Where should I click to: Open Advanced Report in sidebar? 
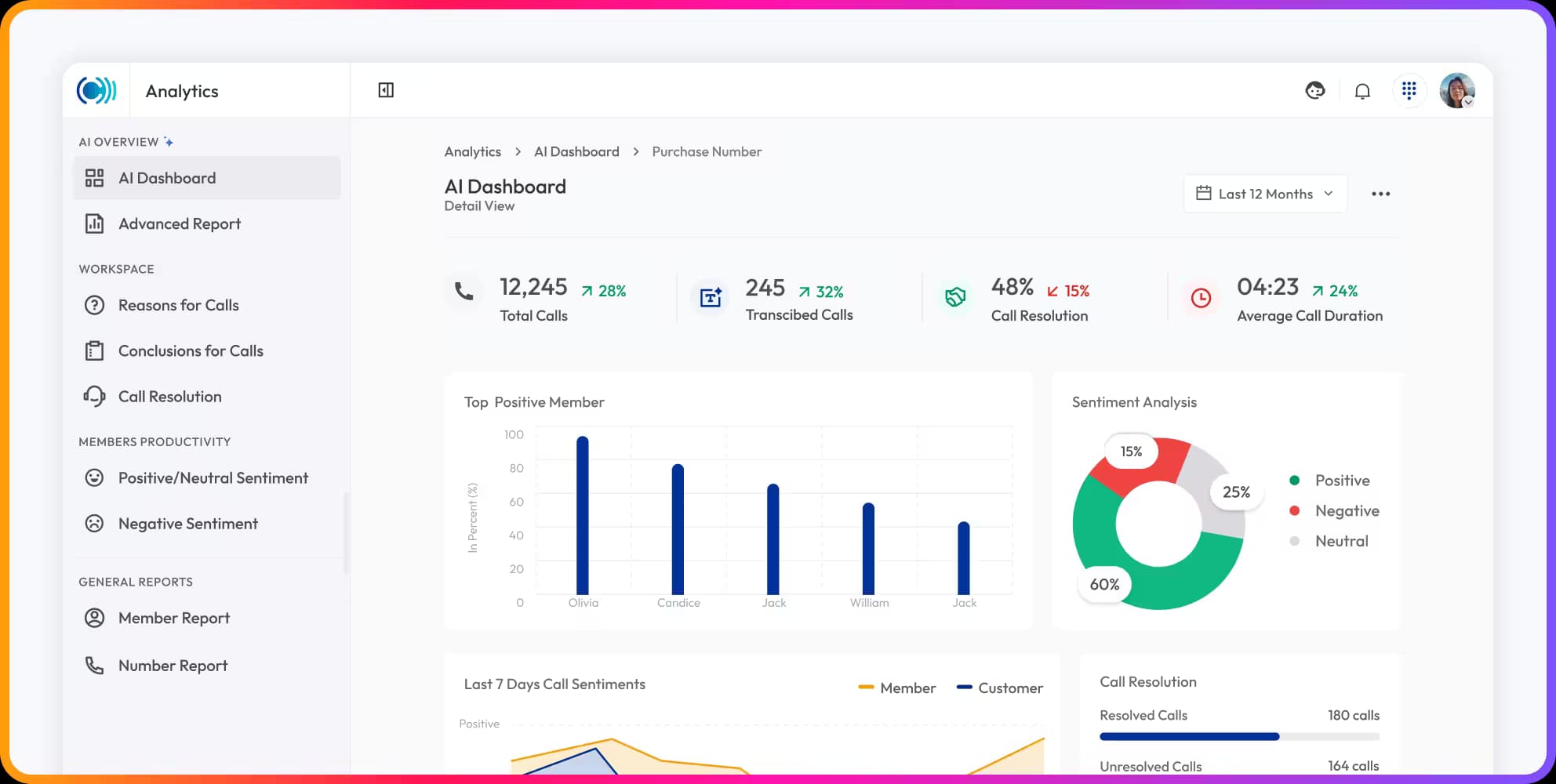coord(207,223)
